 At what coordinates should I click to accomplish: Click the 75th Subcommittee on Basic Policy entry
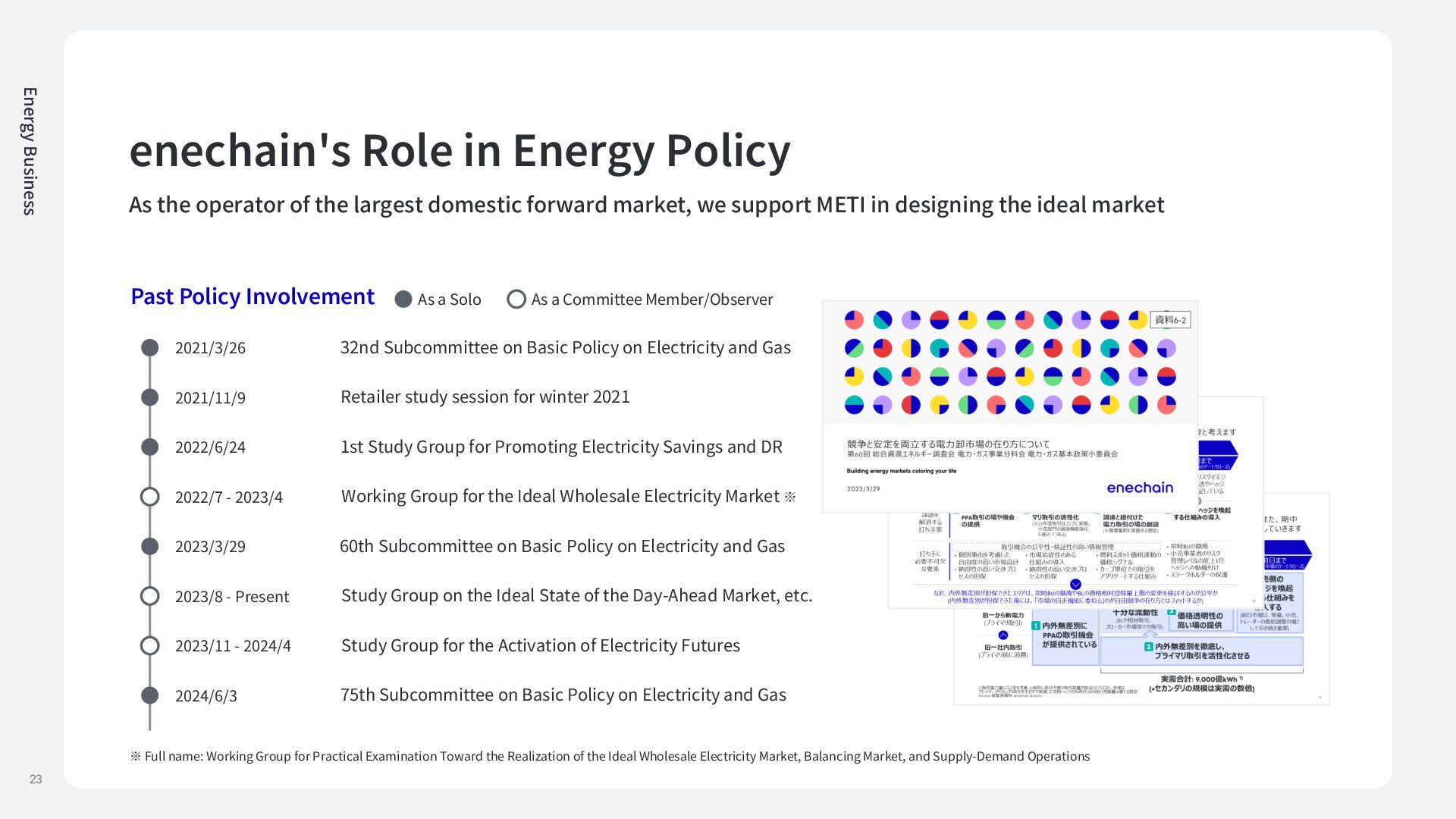(563, 695)
